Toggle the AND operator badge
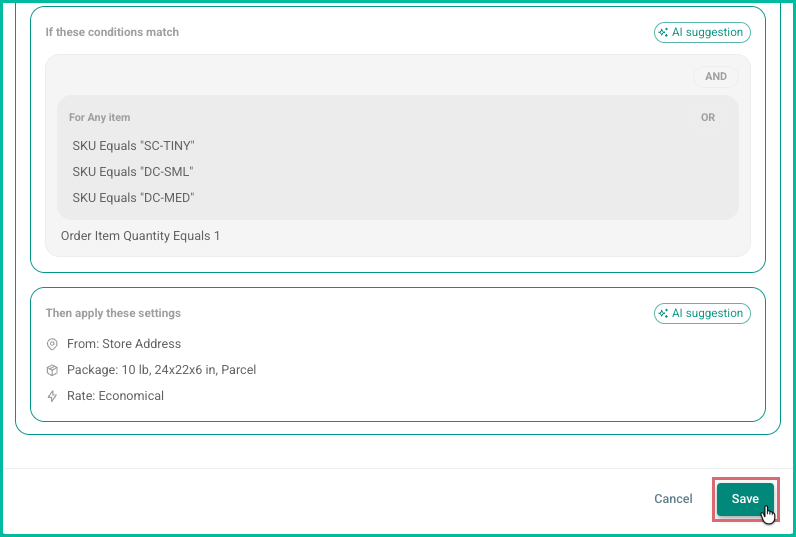Viewport: 796px width, 537px height. (716, 77)
